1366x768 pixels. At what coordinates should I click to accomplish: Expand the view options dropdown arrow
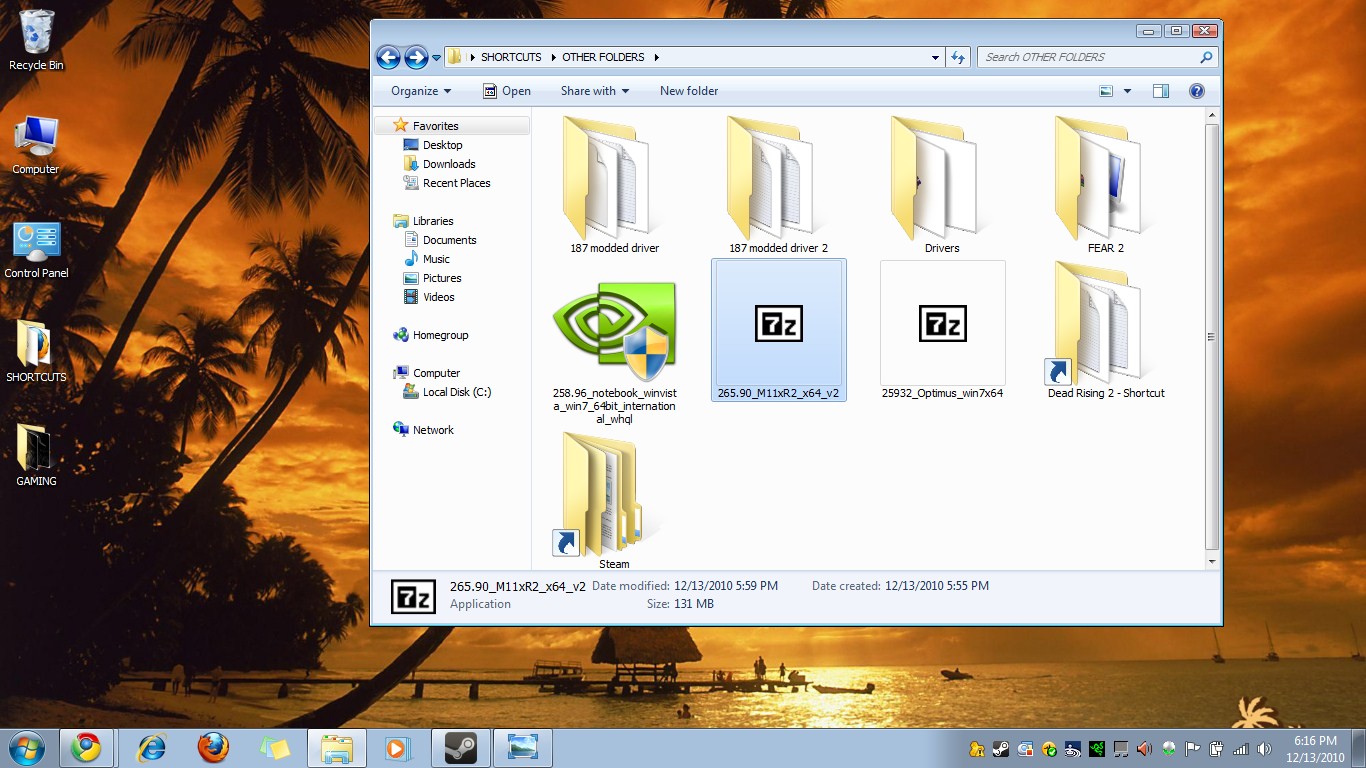pyautogui.click(x=1127, y=91)
